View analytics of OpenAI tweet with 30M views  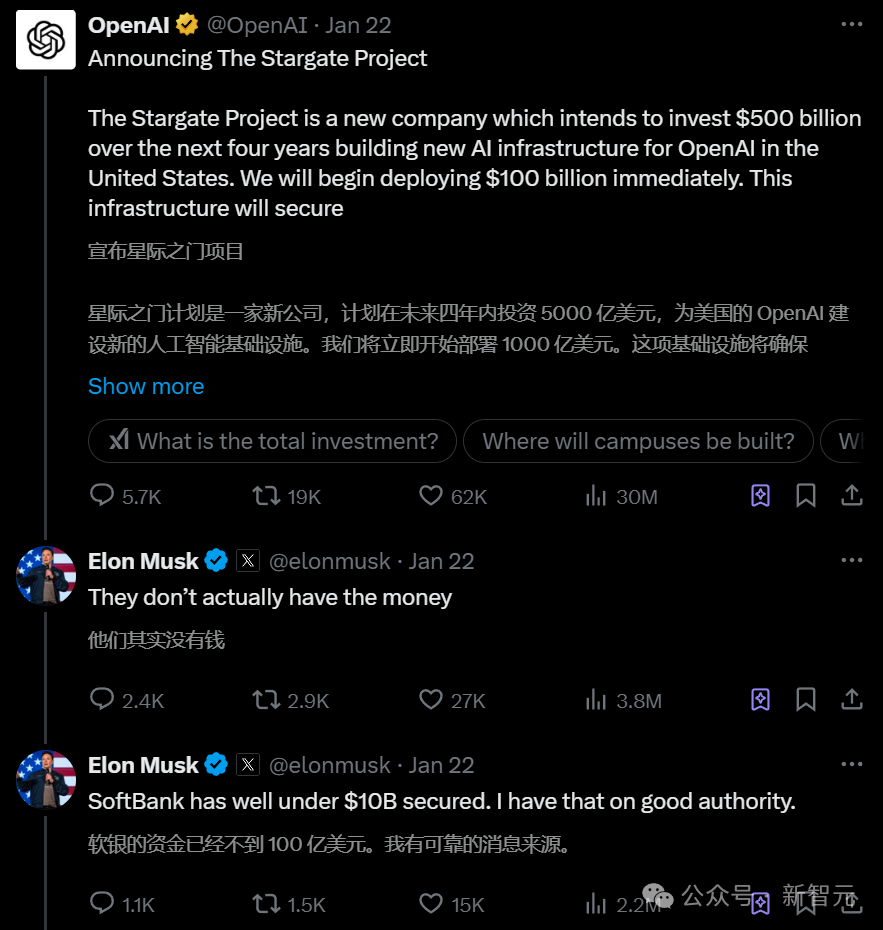tap(597, 495)
